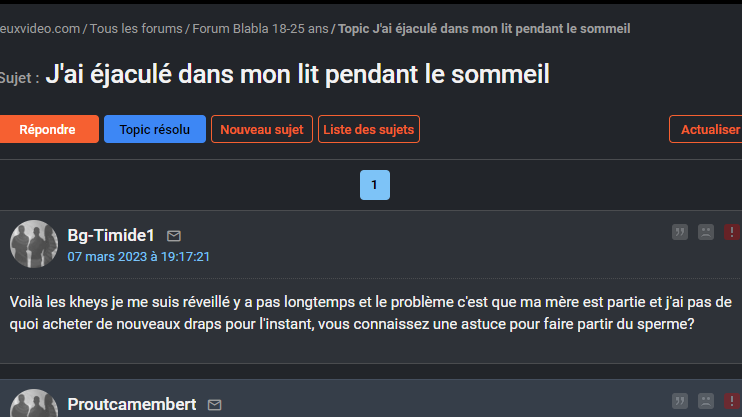Blacklist Bg-Timide1 using the sad face icon
The width and height of the screenshot is (742, 417).
(706, 232)
